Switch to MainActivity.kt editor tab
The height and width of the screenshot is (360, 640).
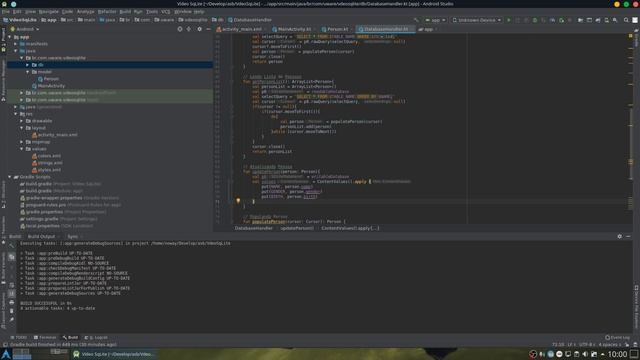click(x=294, y=29)
